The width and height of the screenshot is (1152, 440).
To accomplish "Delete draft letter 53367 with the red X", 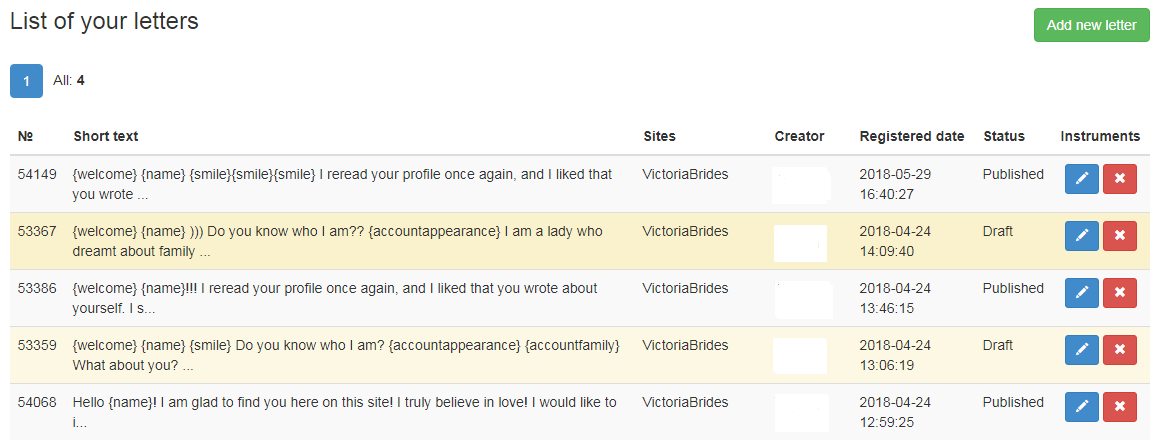I will (x=1120, y=236).
